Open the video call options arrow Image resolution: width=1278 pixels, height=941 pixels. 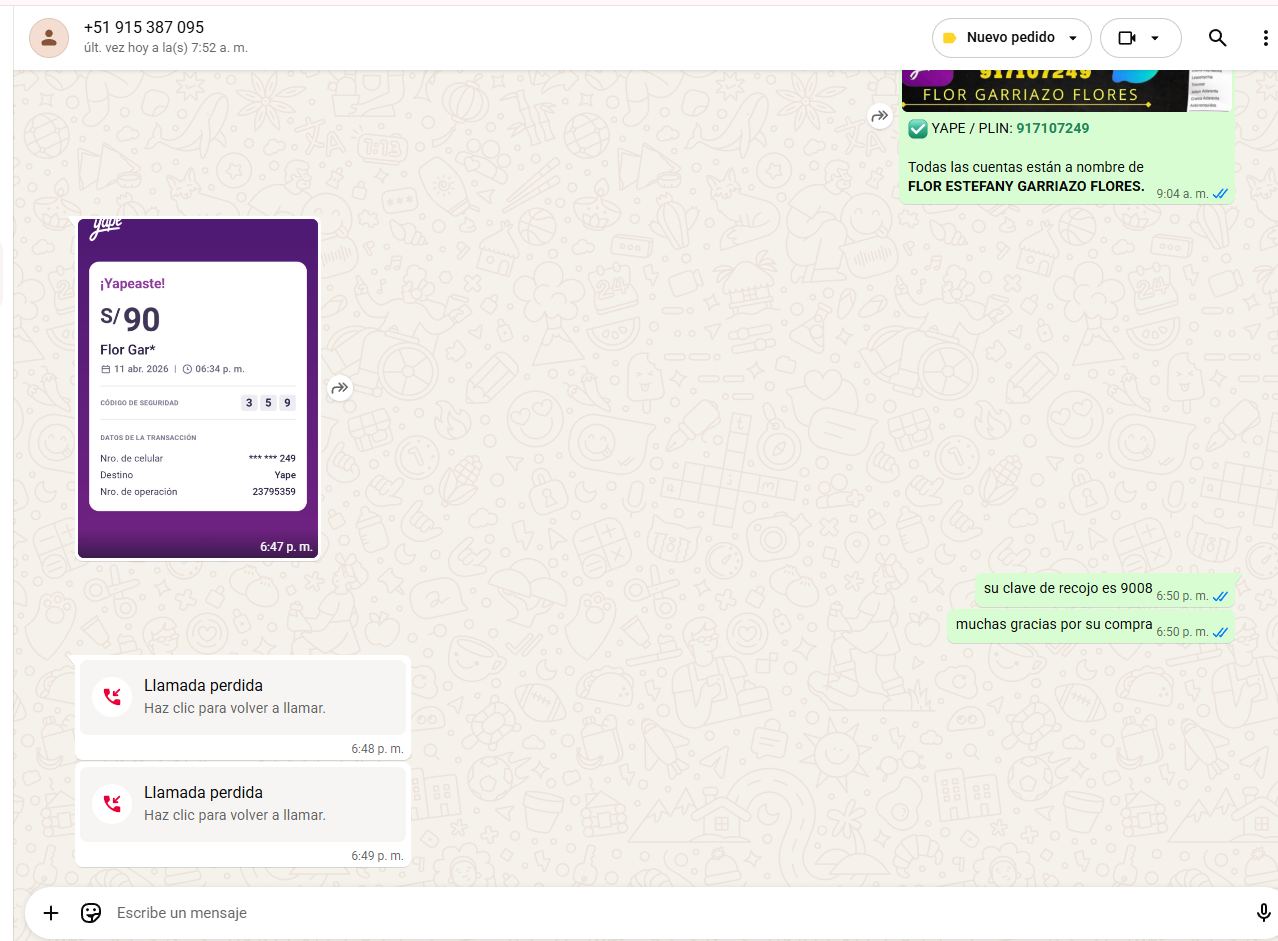(1155, 38)
